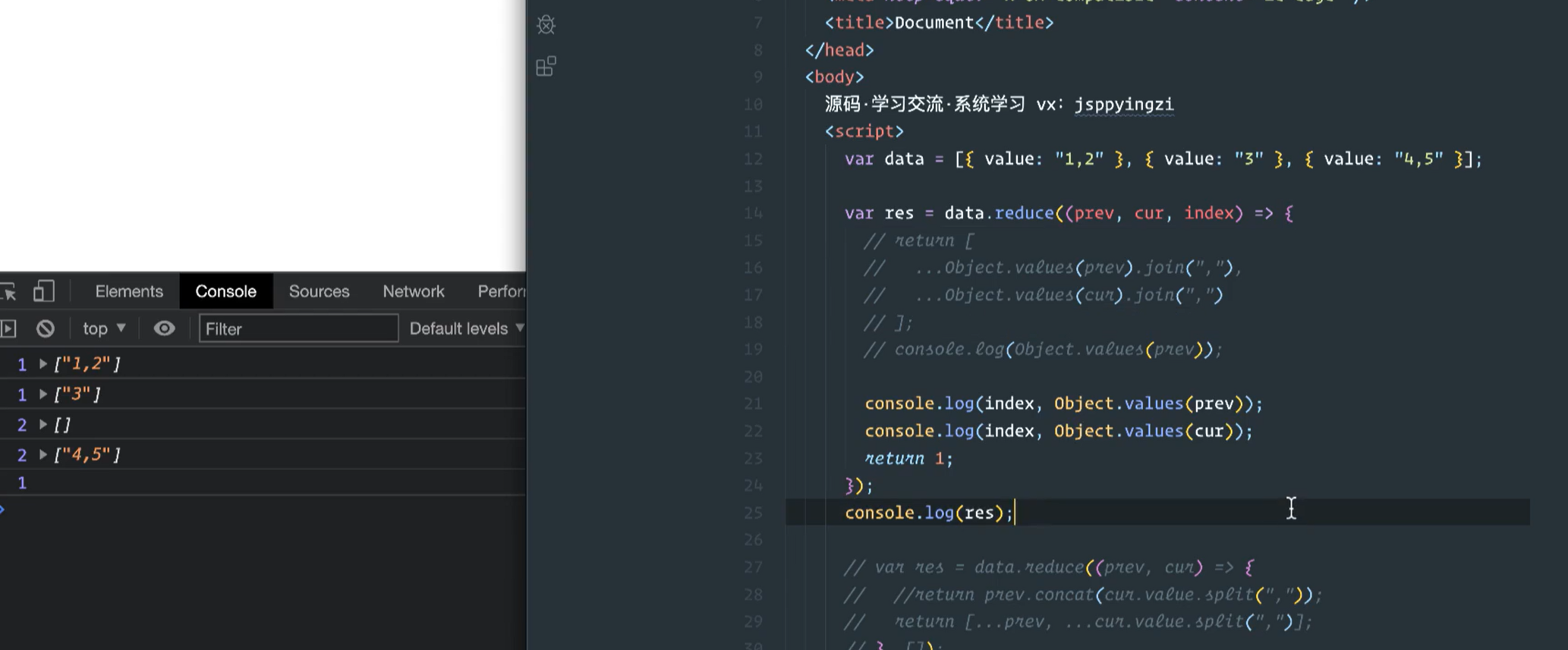Click the opening script tag in code
Image resolution: width=1568 pixels, height=650 pixels.
point(864,132)
